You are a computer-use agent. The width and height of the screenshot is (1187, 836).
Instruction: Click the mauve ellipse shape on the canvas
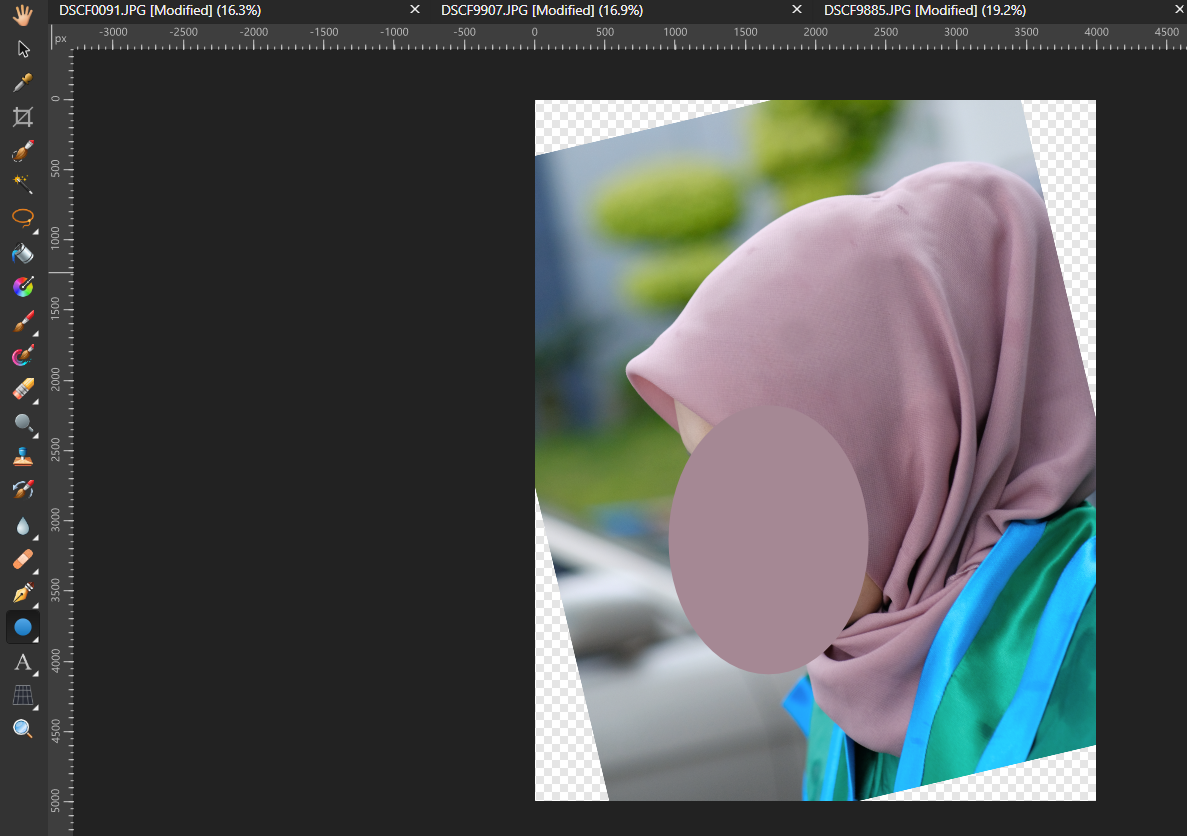tap(768, 539)
